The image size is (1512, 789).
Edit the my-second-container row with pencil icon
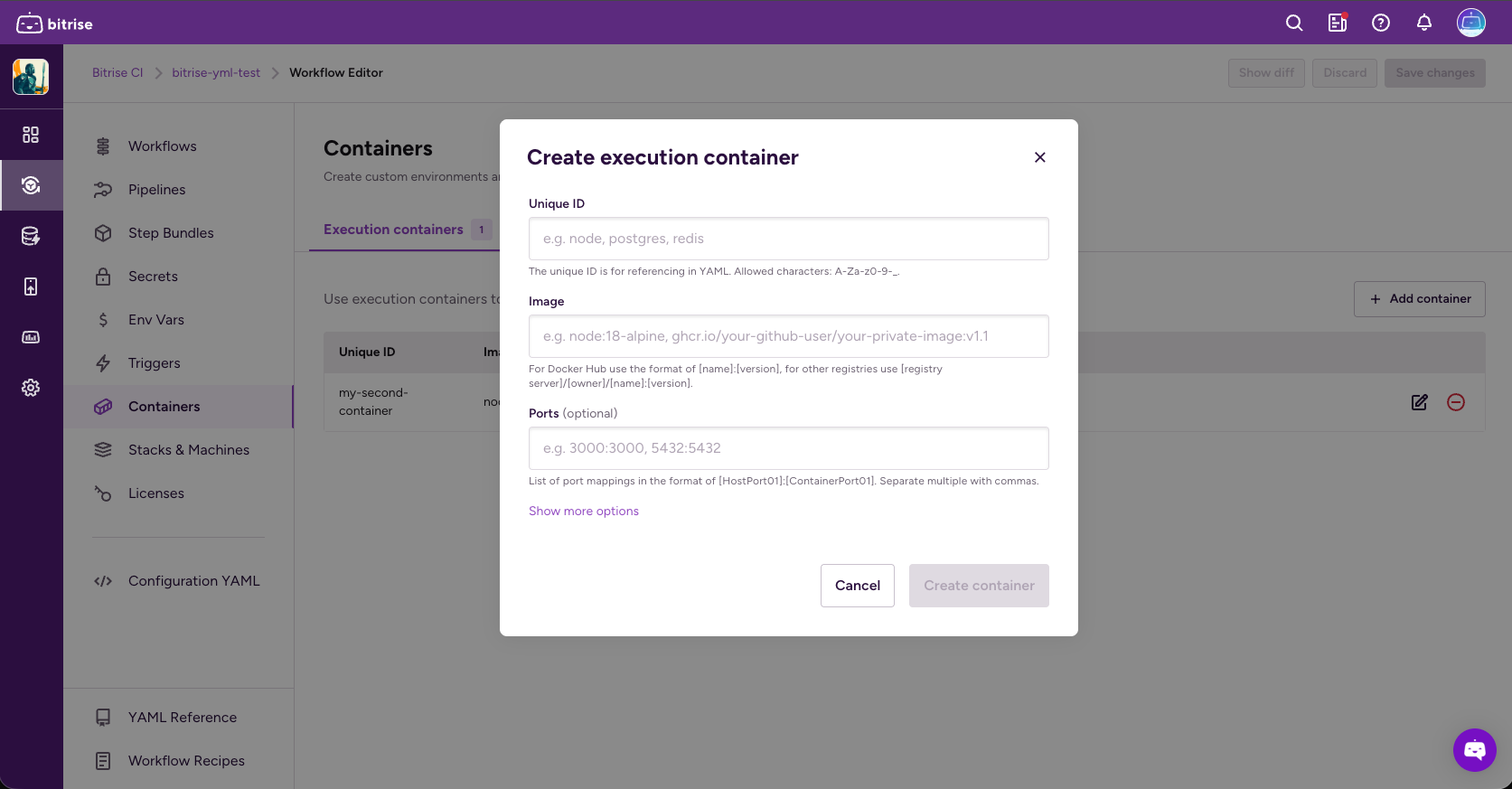point(1420,402)
